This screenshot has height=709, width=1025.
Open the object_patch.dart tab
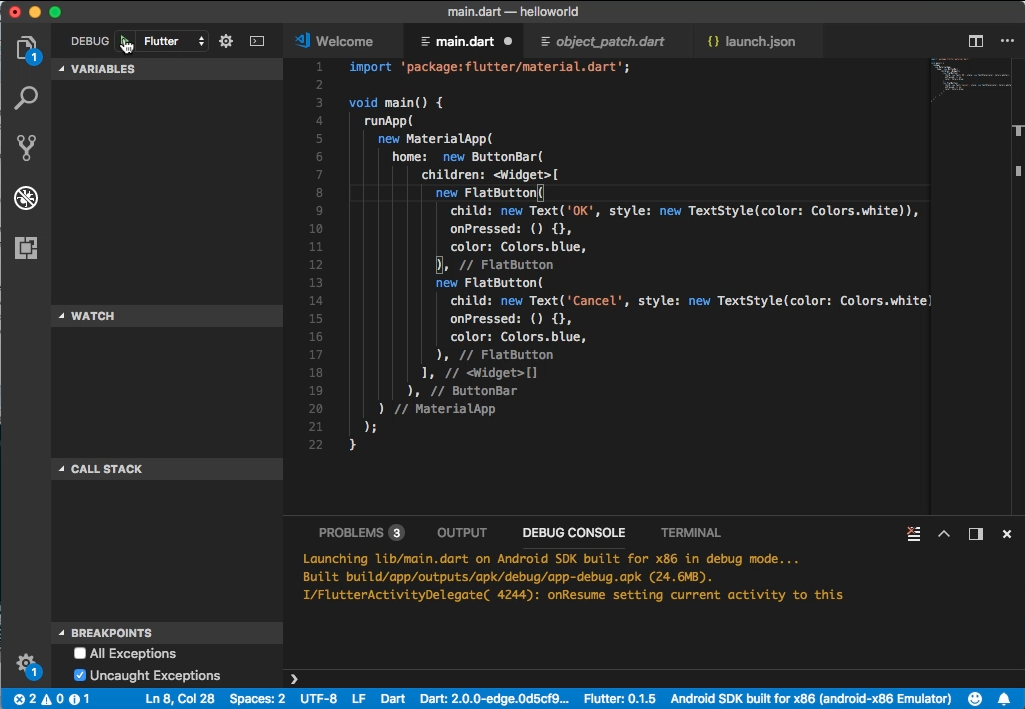pos(609,41)
